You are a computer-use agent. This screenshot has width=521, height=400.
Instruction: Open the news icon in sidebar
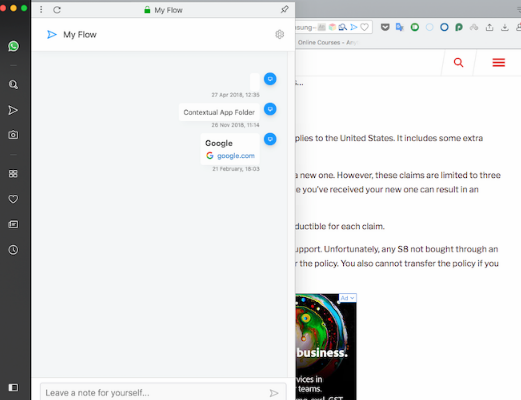pyautogui.click(x=13, y=224)
